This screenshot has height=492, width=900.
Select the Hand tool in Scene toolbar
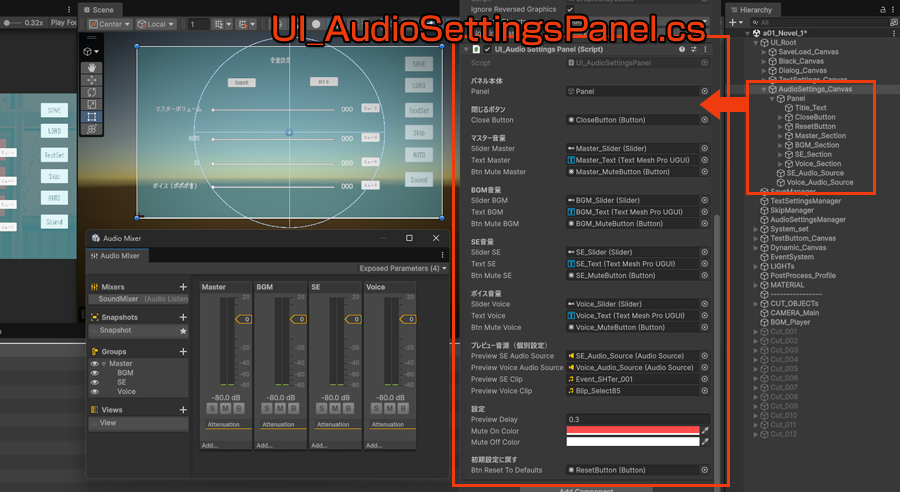pos(92,67)
